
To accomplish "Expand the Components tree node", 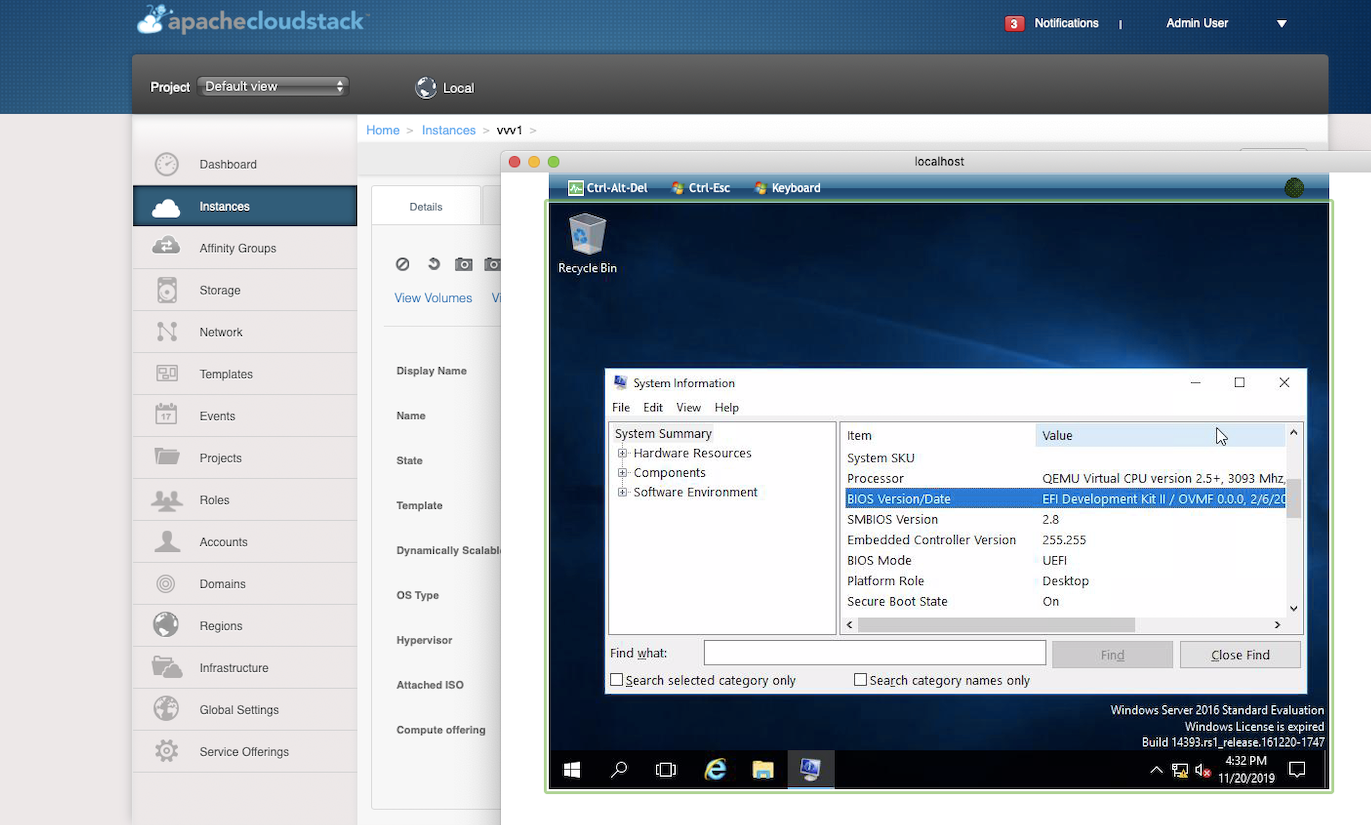I will (622, 473).
